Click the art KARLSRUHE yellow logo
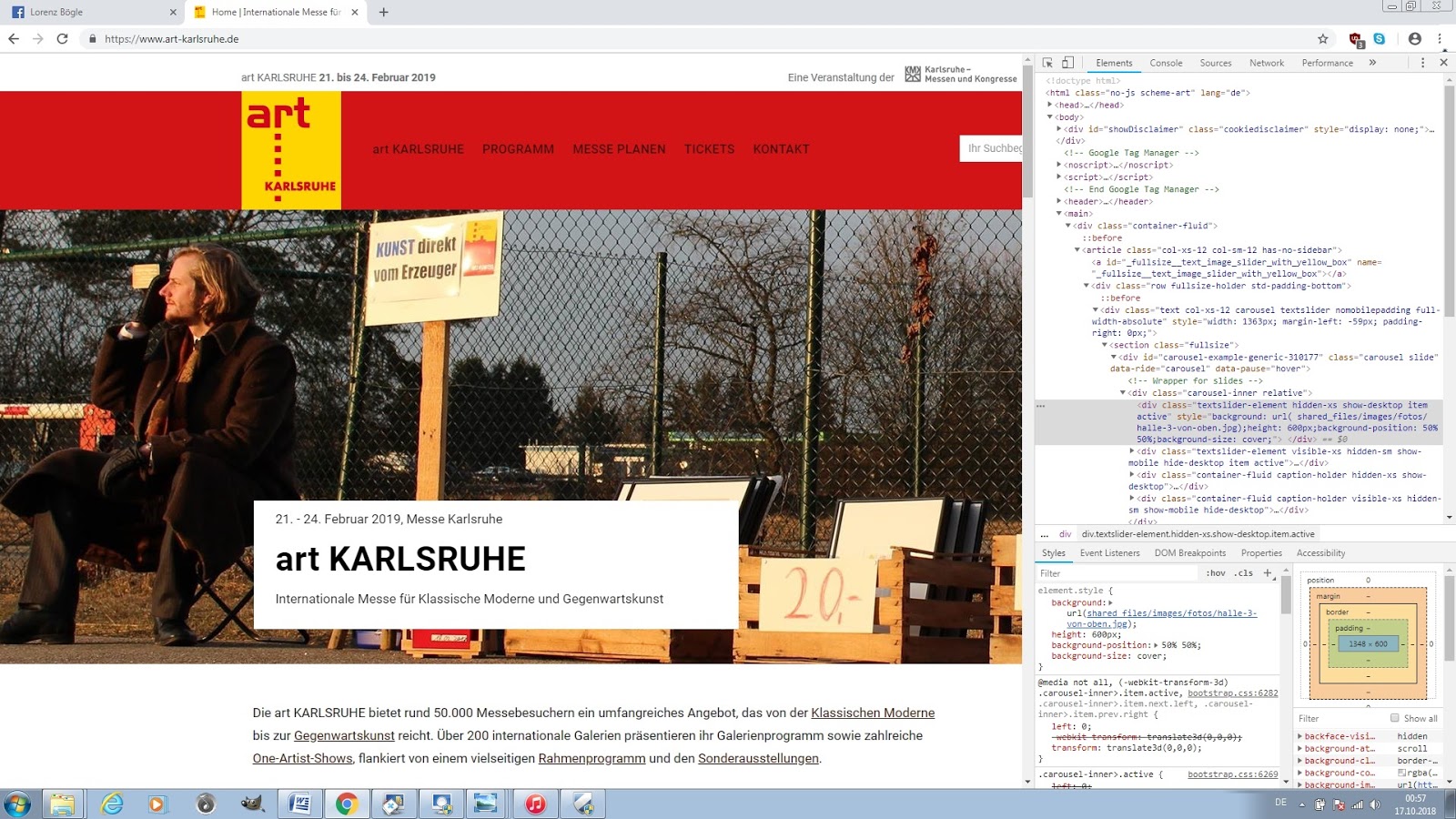1456x819 pixels. tap(291, 150)
